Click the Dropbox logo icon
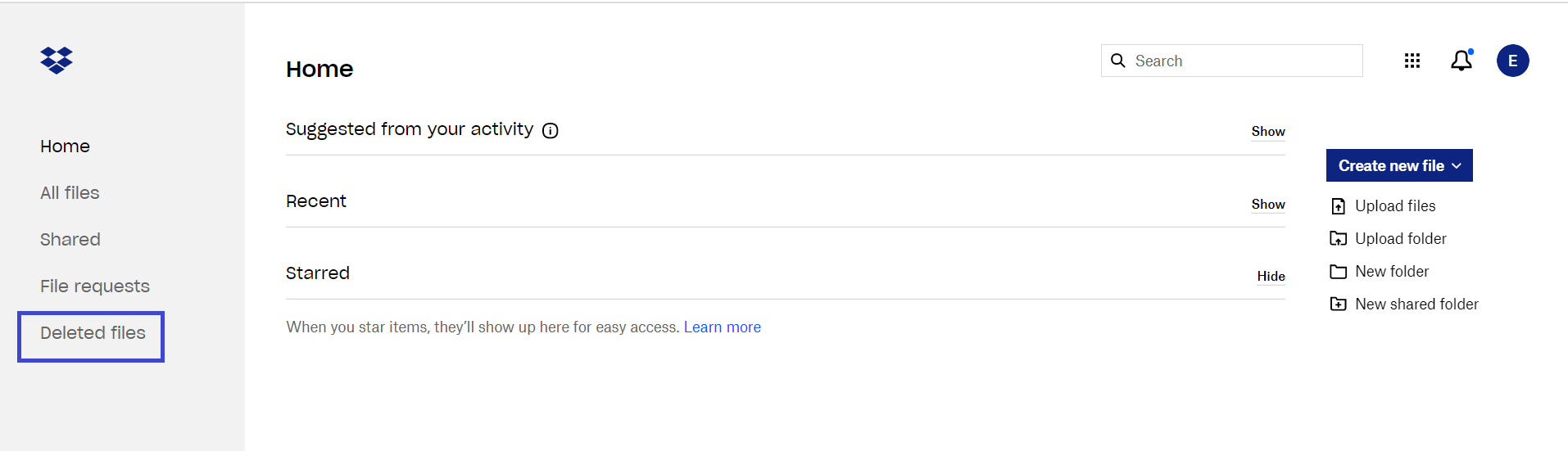This screenshot has height=451, width=1568. [57, 61]
